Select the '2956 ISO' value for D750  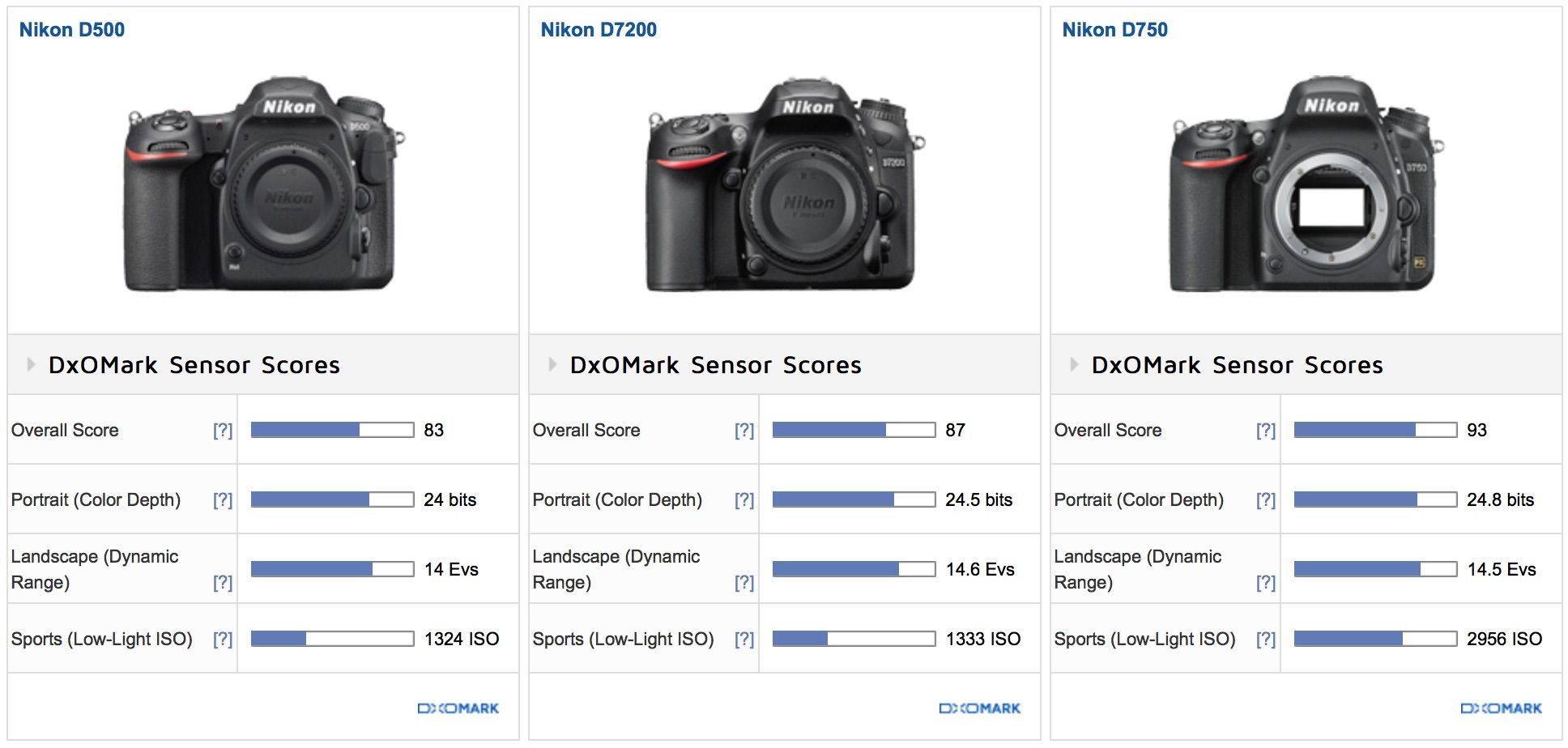pos(1505,640)
